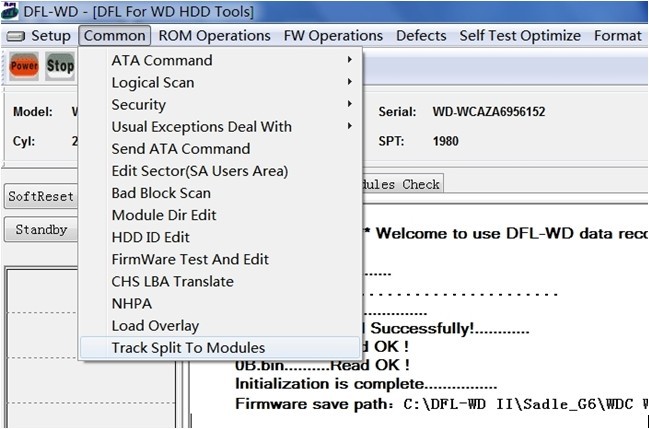Click the Welcome to use DFL-WD log line
The height and width of the screenshot is (429, 649).
tap(506, 234)
